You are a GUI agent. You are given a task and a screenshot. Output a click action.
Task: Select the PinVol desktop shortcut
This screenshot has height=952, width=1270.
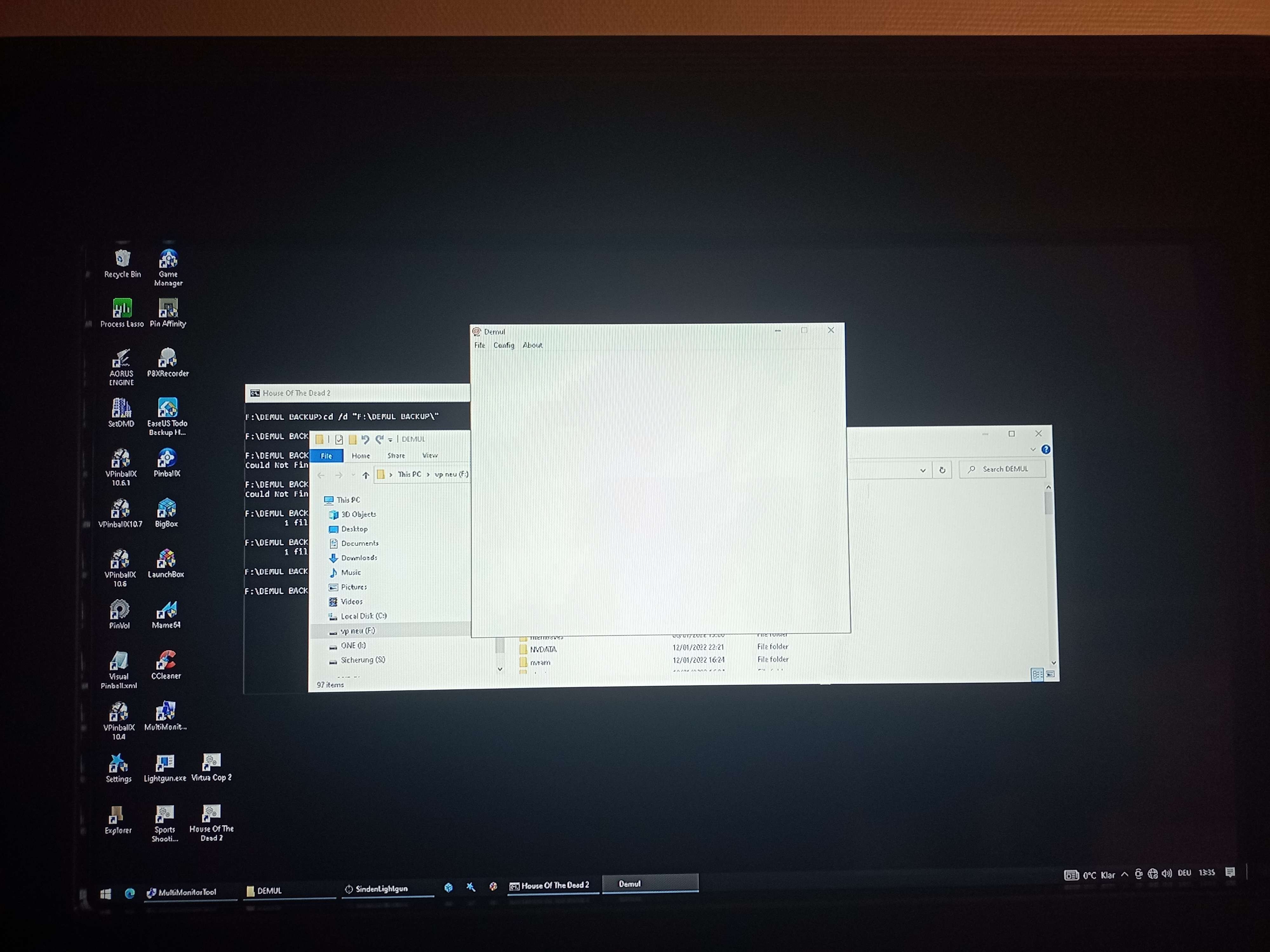coord(119,615)
